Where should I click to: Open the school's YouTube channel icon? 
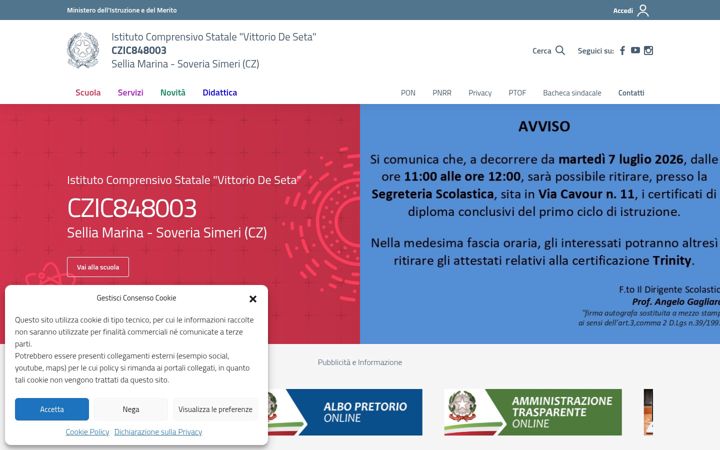[635, 50]
